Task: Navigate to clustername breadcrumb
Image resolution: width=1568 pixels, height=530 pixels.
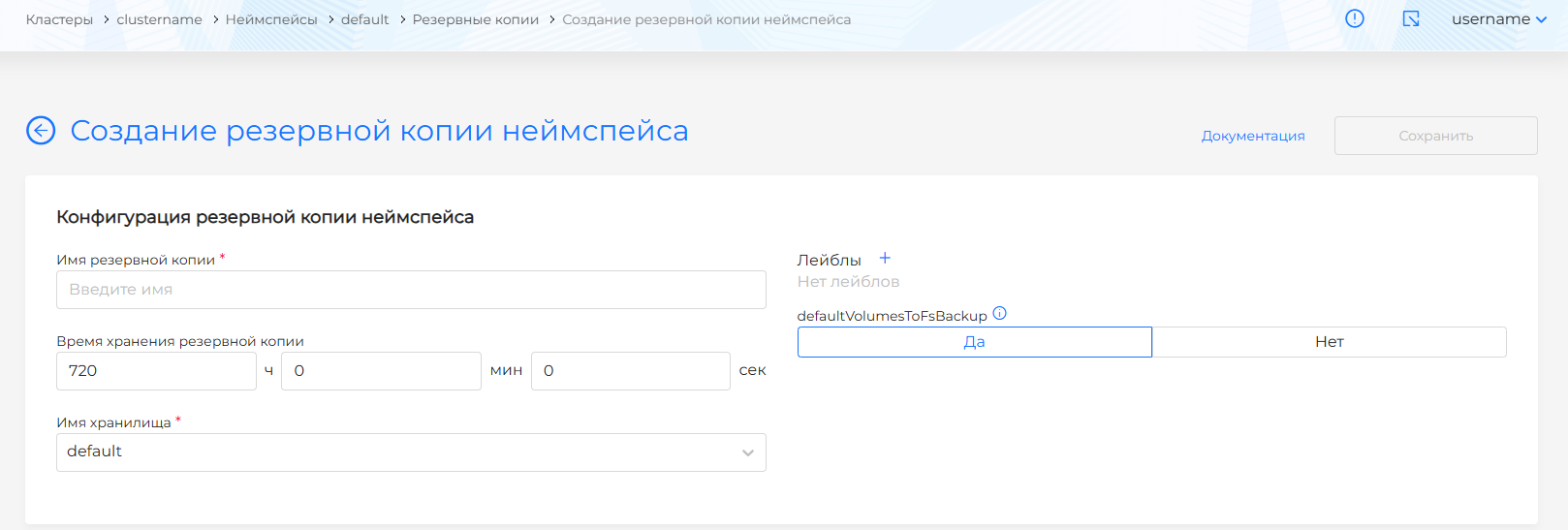Action: pos(159,19)
